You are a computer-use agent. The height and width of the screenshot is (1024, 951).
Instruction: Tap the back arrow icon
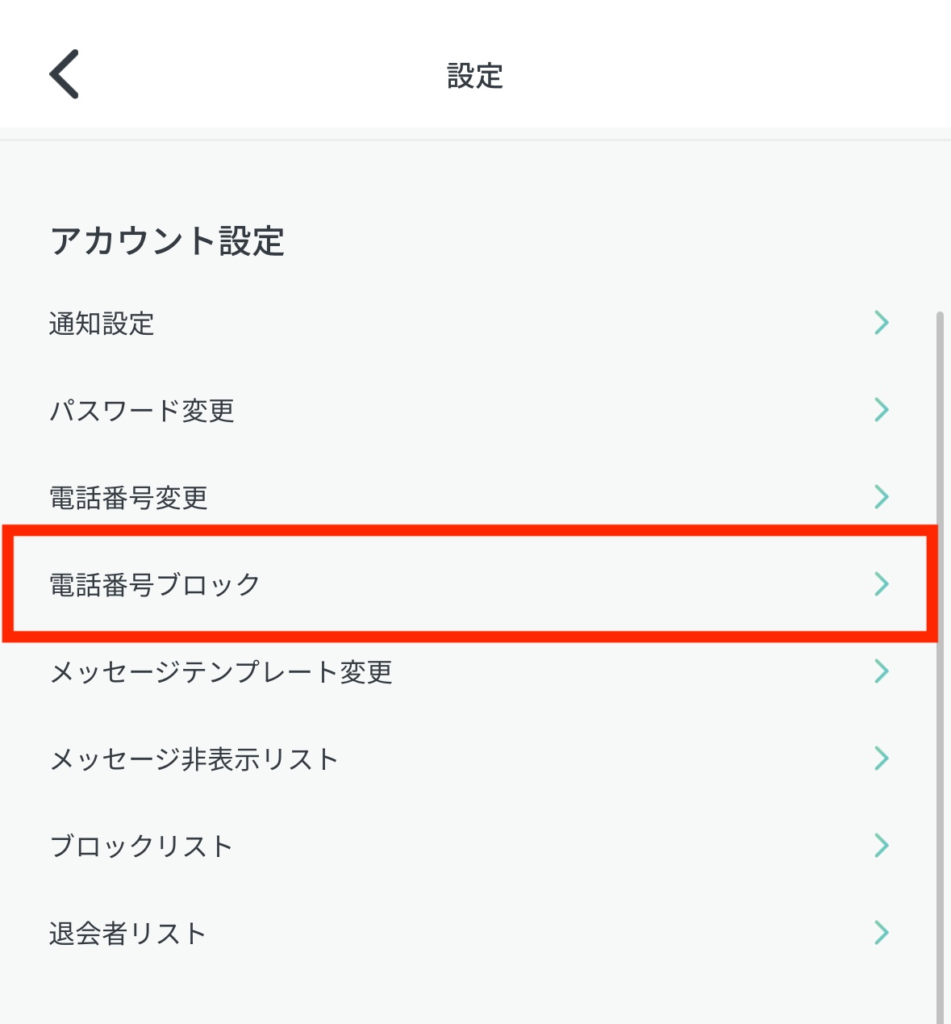[x=64, y=74]
